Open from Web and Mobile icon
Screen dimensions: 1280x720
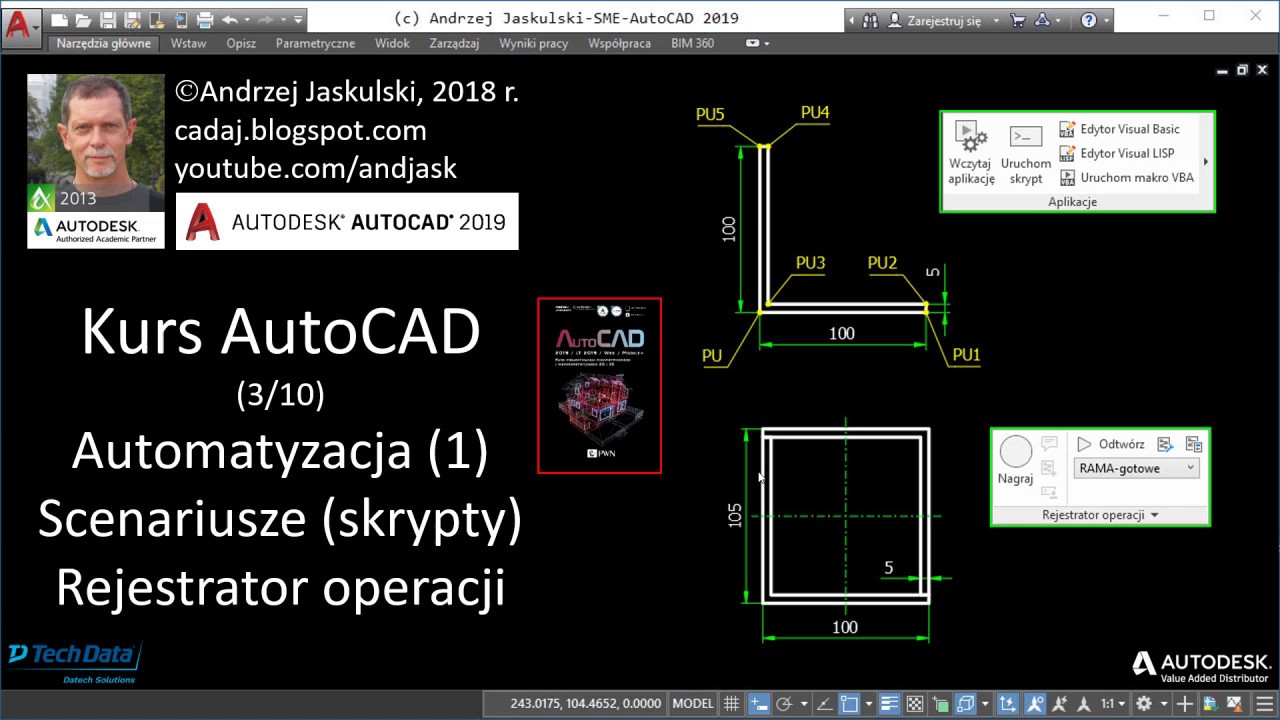157,20
